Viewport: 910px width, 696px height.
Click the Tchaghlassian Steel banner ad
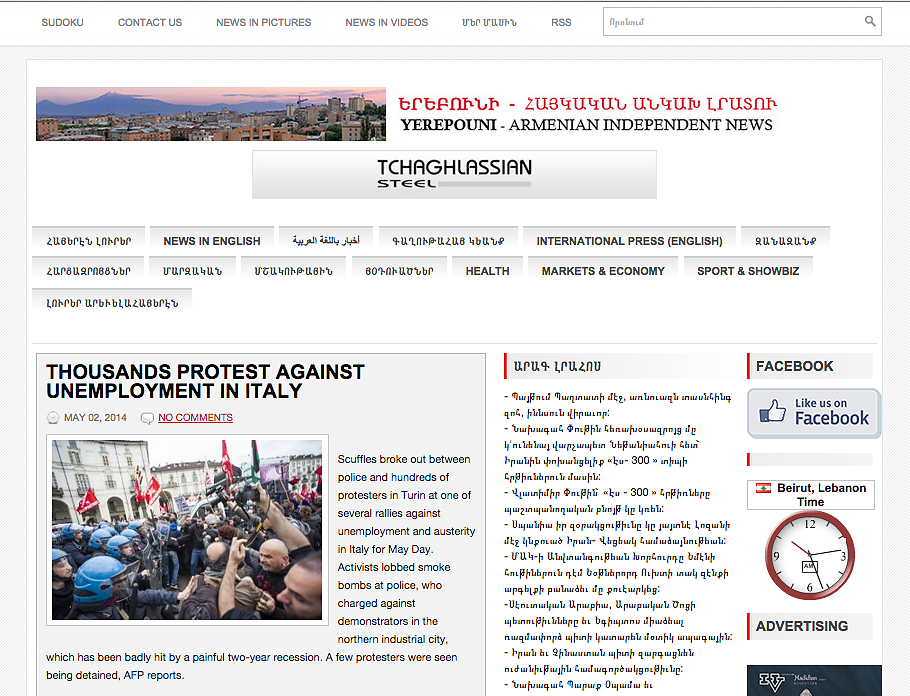[x=454, y=175]
